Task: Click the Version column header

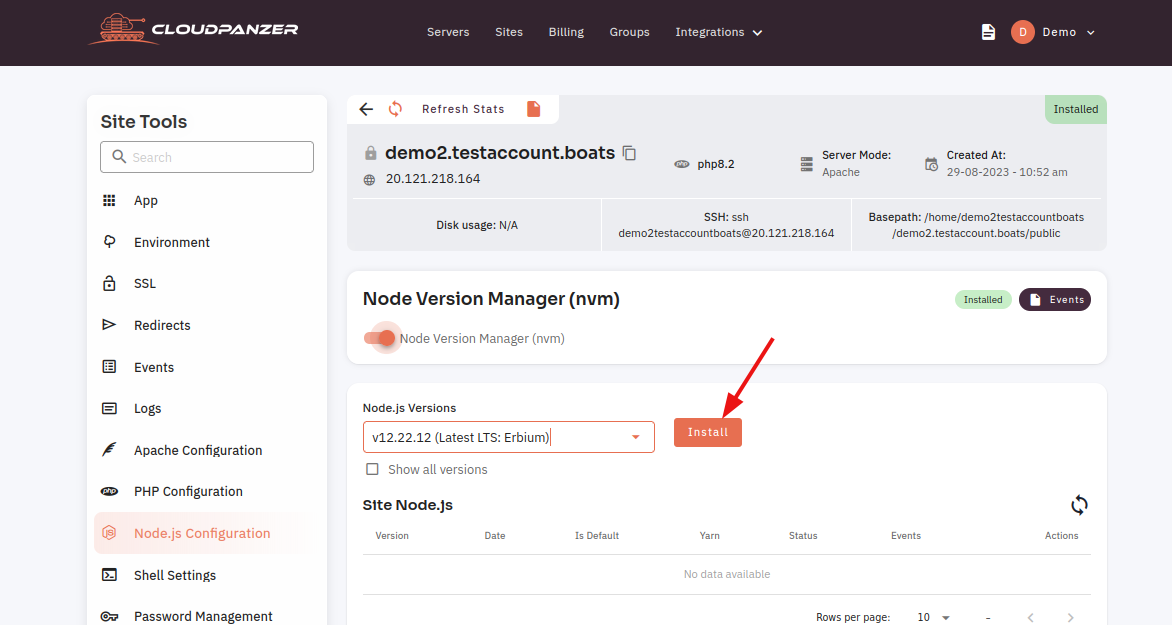Action: 392,536
